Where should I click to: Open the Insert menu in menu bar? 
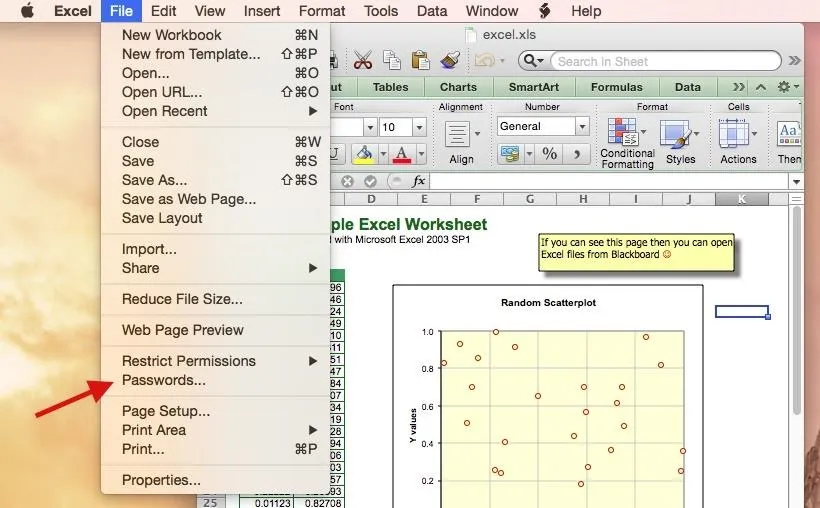pos(261,10)
